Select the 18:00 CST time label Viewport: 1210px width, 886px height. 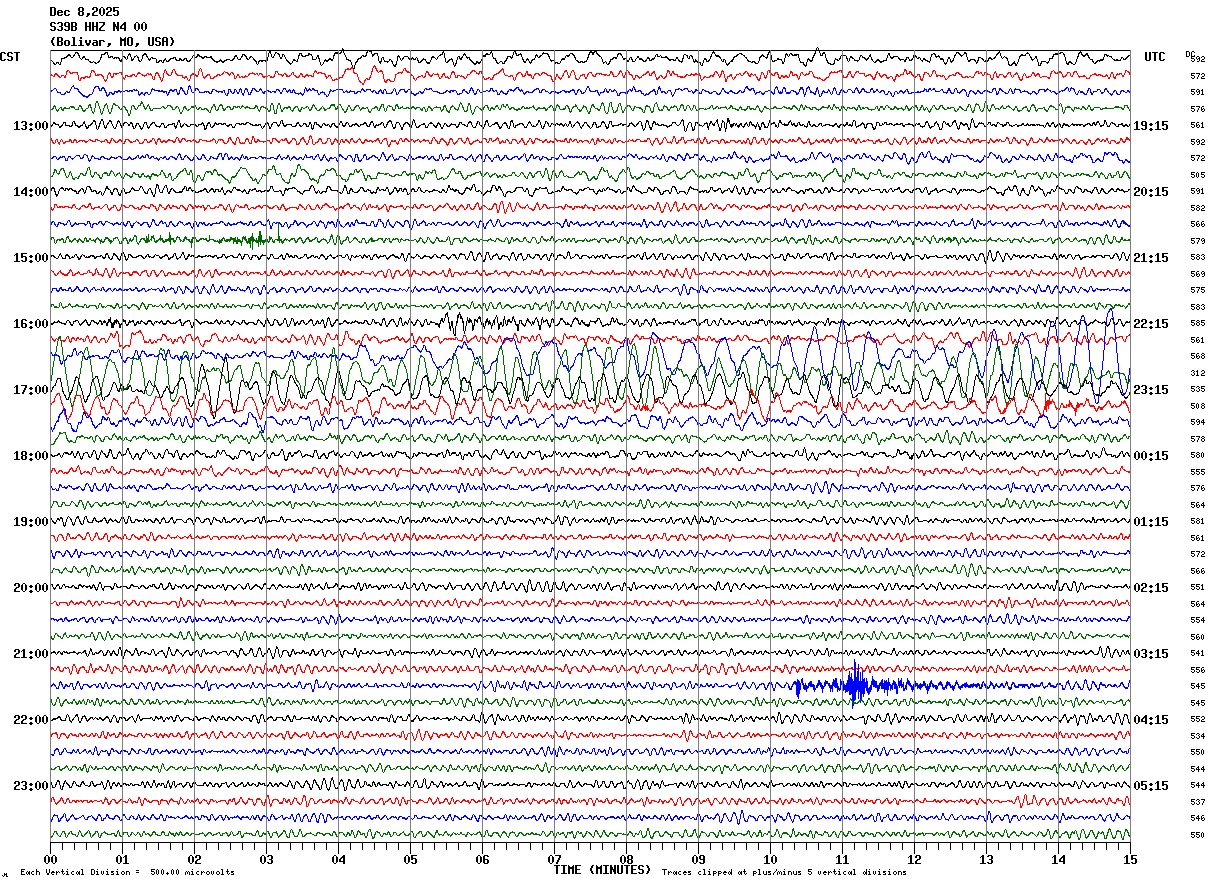tap(30, 456)
